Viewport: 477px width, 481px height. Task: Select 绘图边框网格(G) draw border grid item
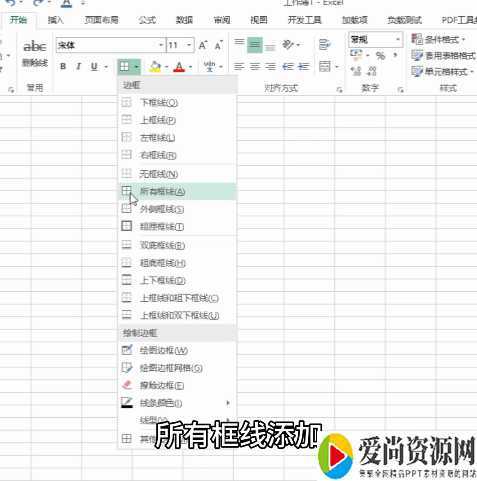177,368
